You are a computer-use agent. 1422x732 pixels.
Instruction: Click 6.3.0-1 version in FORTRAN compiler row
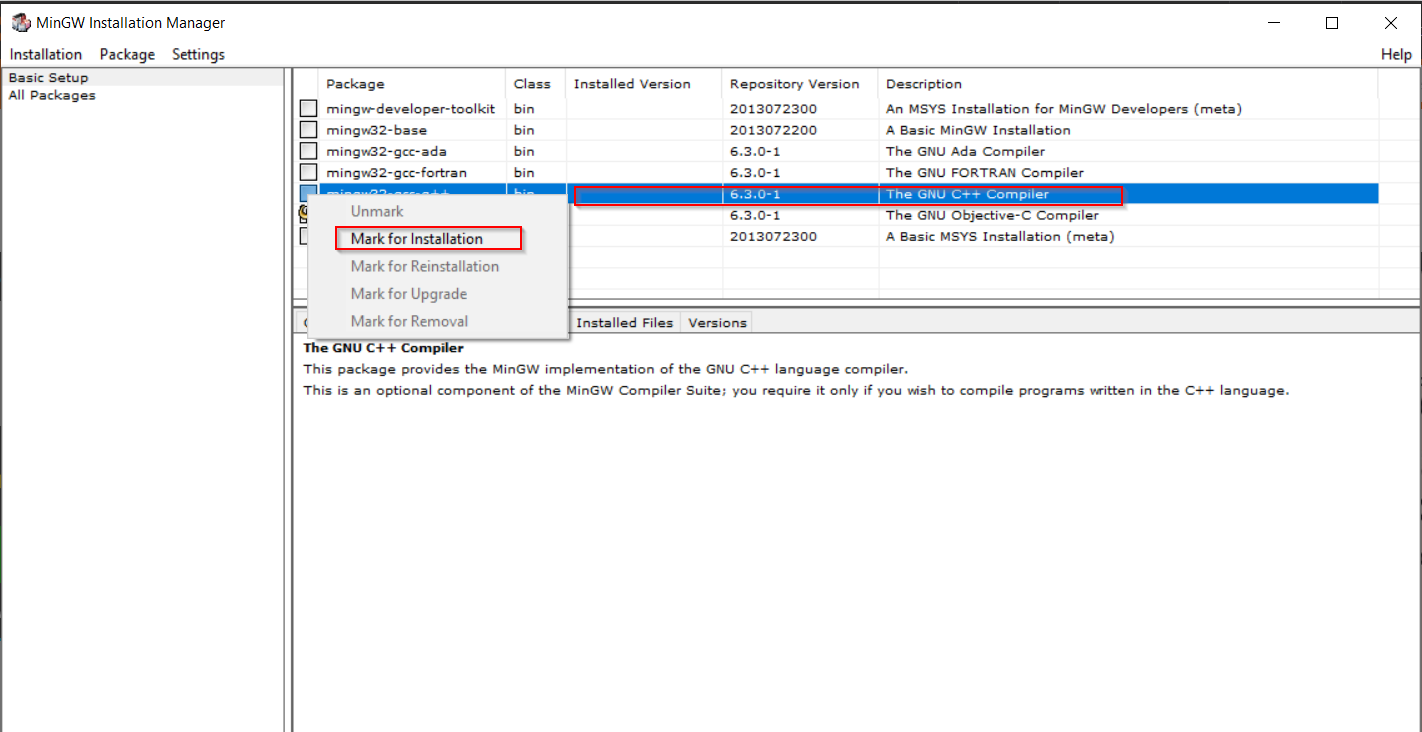tap(755, 173)
